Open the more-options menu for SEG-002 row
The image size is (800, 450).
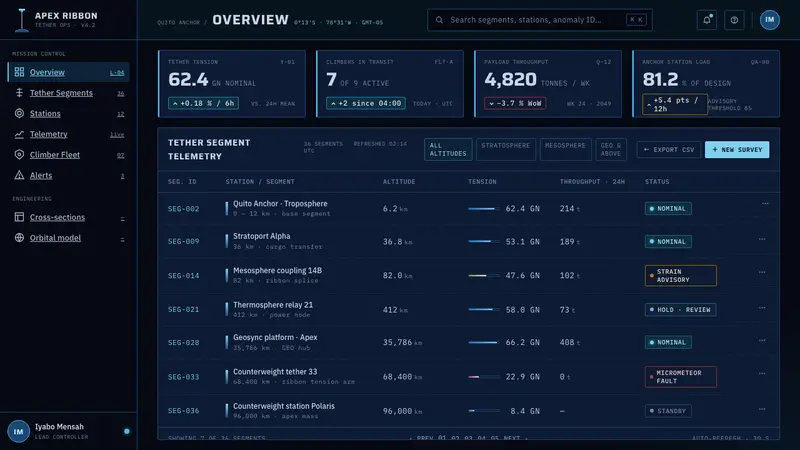[x=765, y=204]
